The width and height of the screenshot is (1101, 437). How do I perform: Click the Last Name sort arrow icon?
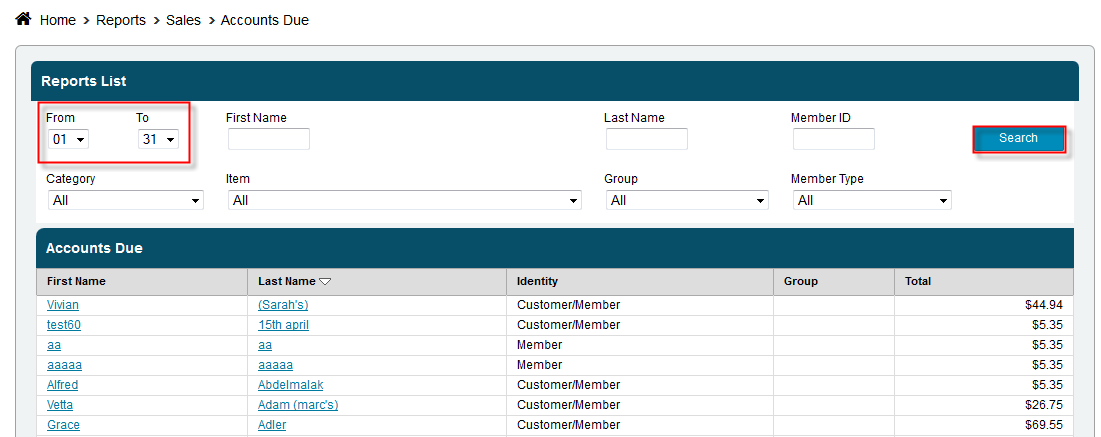(325, 282)
